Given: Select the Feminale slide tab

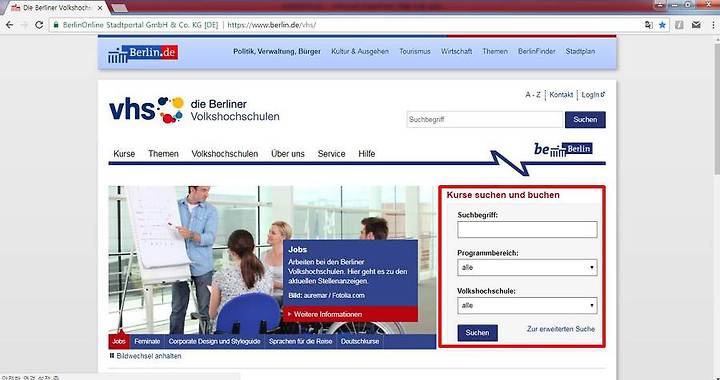Looking at the screenshot, I should tap(147, 341).
